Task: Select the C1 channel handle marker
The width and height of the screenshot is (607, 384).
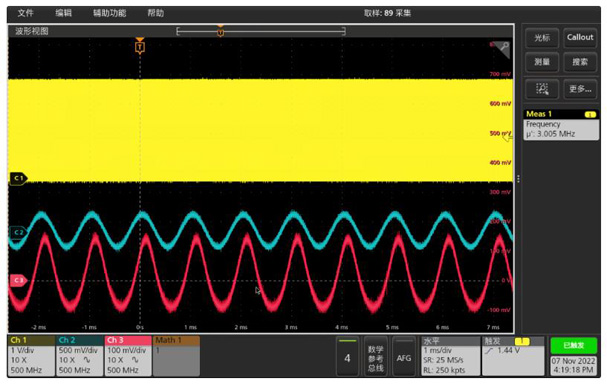Action: (x=18, y=178)
